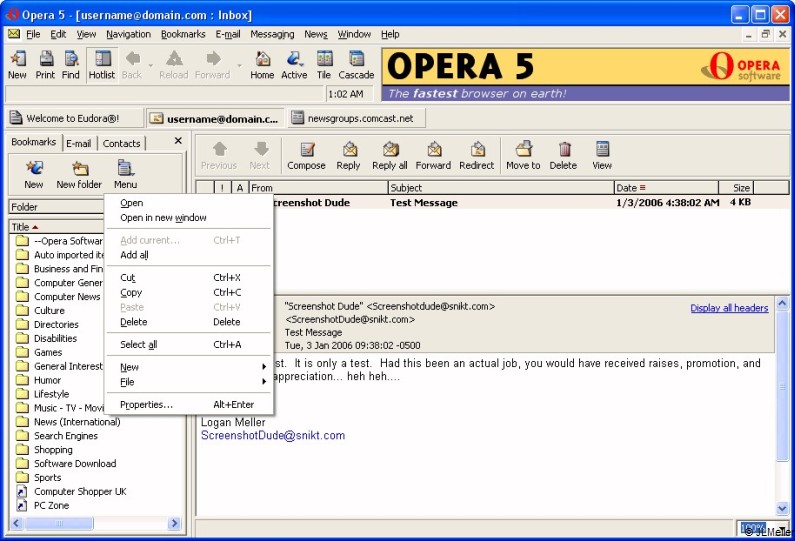Image resolution: width=795 pixels, height=541 pixels.
Task: Toggle the Hotlist panel button
Action: click(x=102, y=64)
